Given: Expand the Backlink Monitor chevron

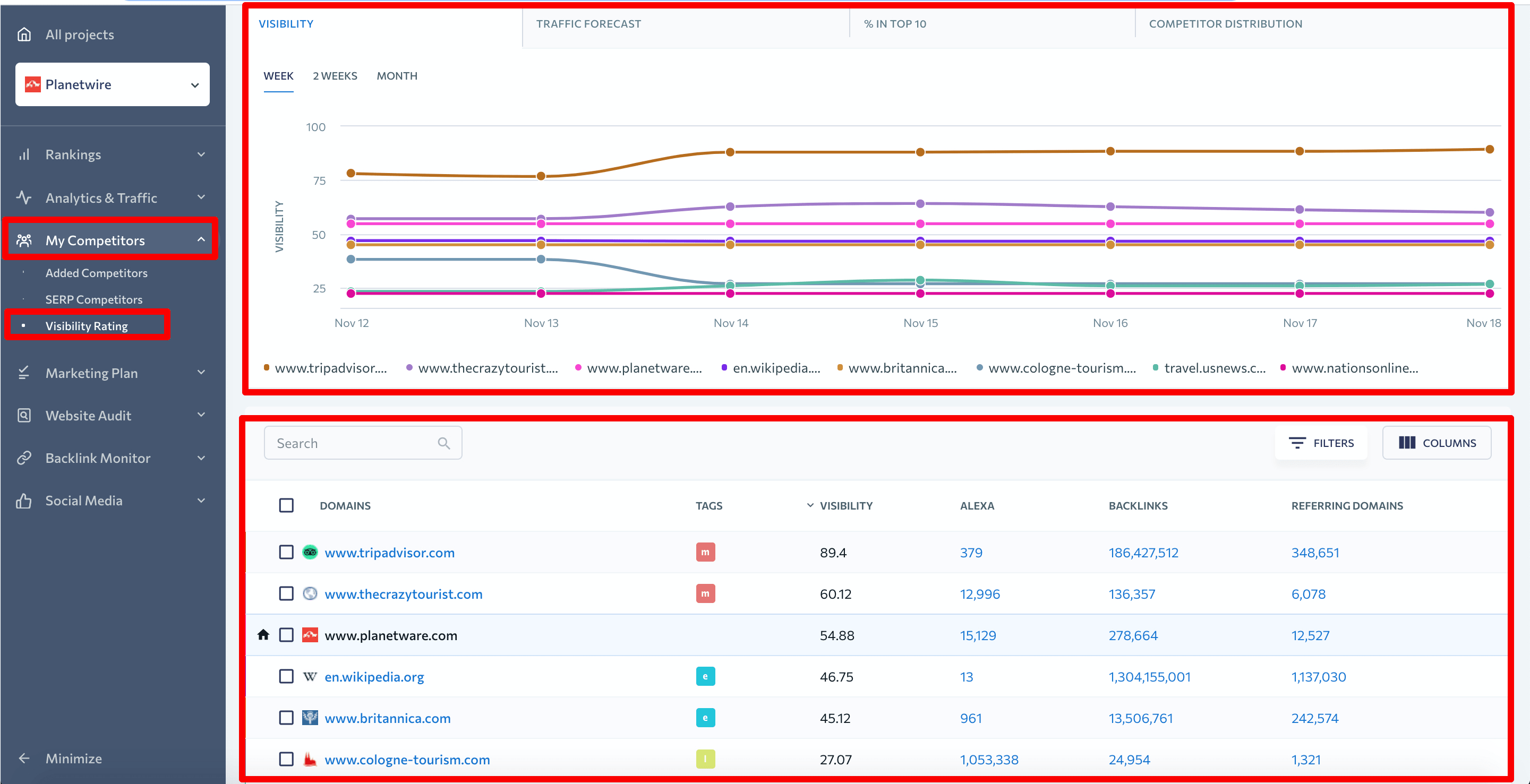Looking at the screenshot, I should (x=201, y=458).
